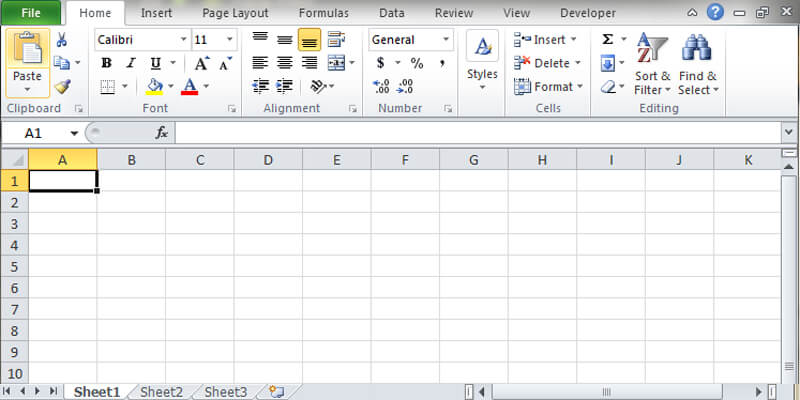
Task: Select the Format Painter brush
Action: [x=62, y=86]
